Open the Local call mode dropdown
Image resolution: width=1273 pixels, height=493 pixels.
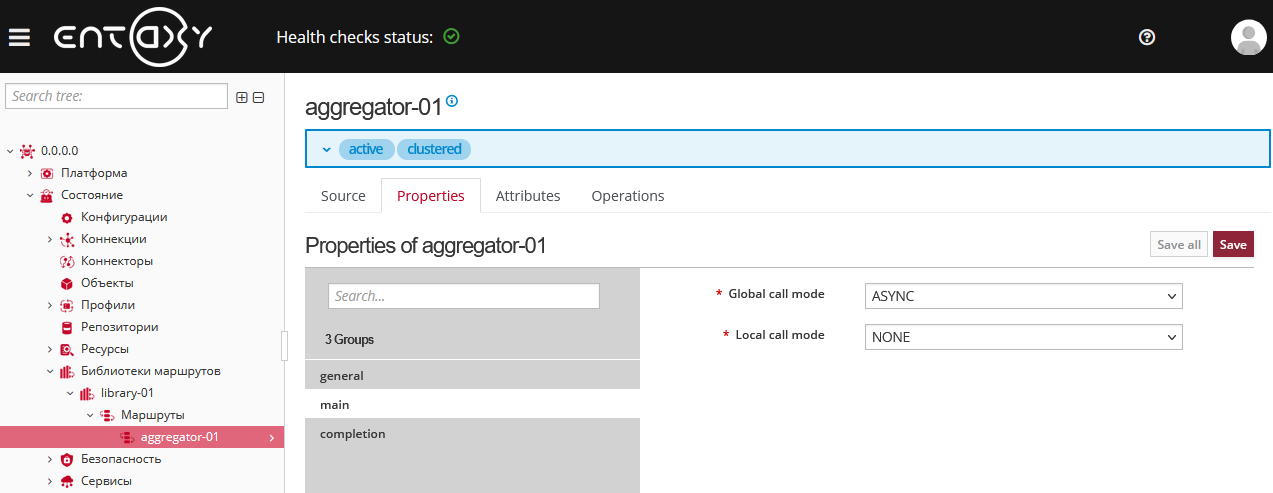click(x=1022, y=337)
